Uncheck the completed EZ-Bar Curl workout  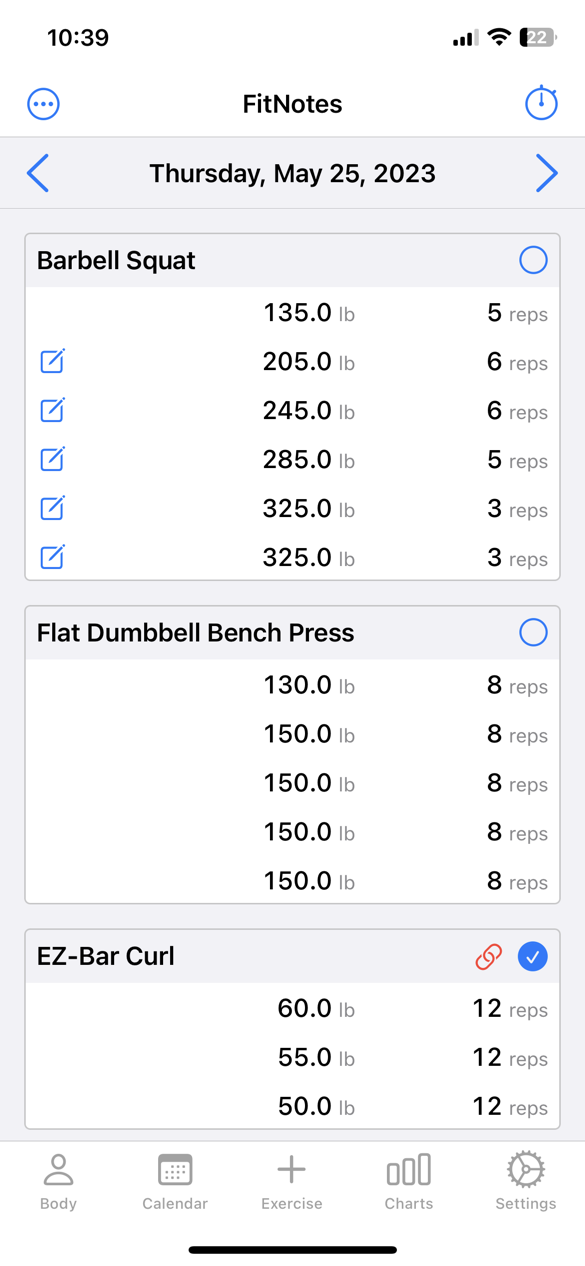[533, 956]
